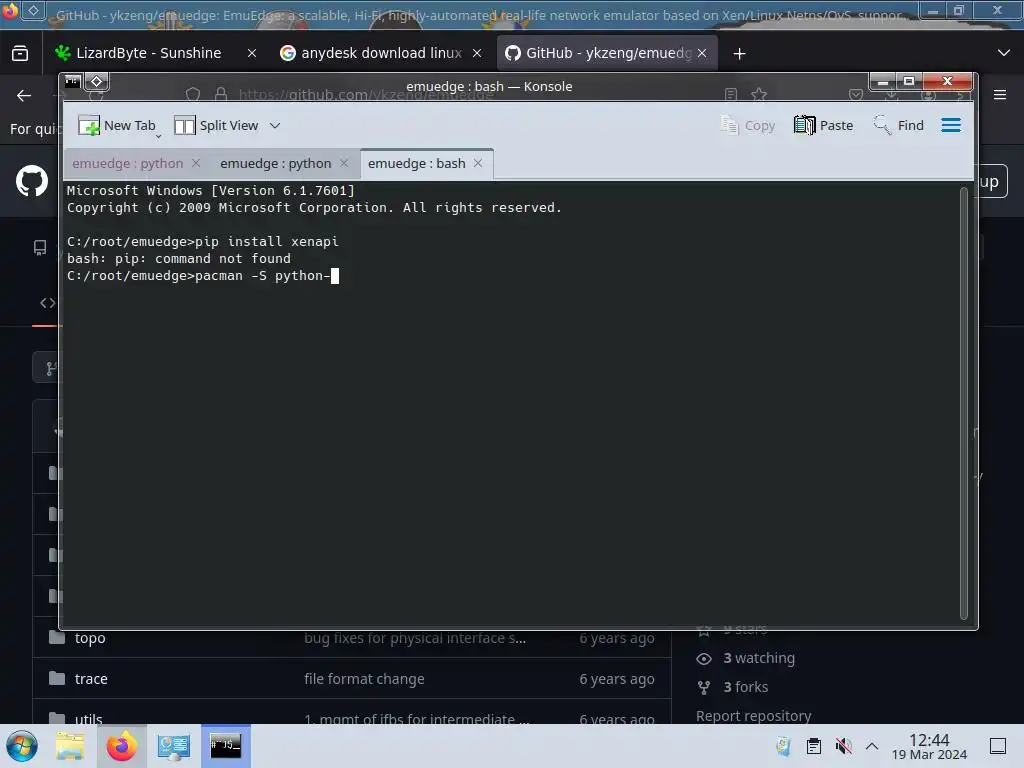Click show desktop button in taskbar
Image resolution: width=1024 pixels, height=768 pixels.
click(998, 746)
